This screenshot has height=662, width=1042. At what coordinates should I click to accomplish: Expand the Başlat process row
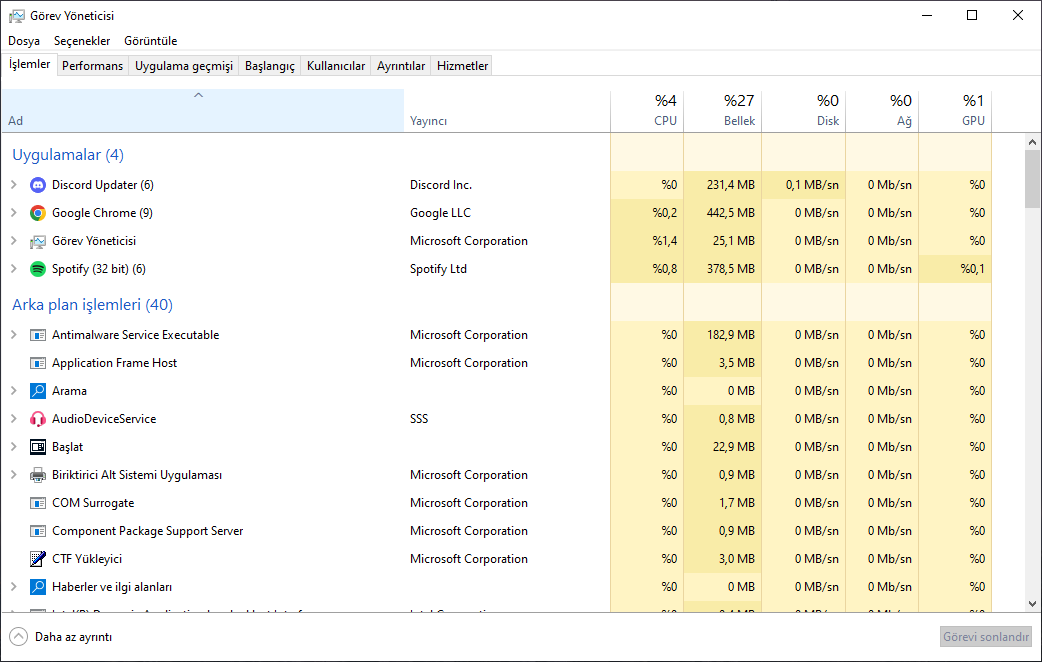point(14,447)
